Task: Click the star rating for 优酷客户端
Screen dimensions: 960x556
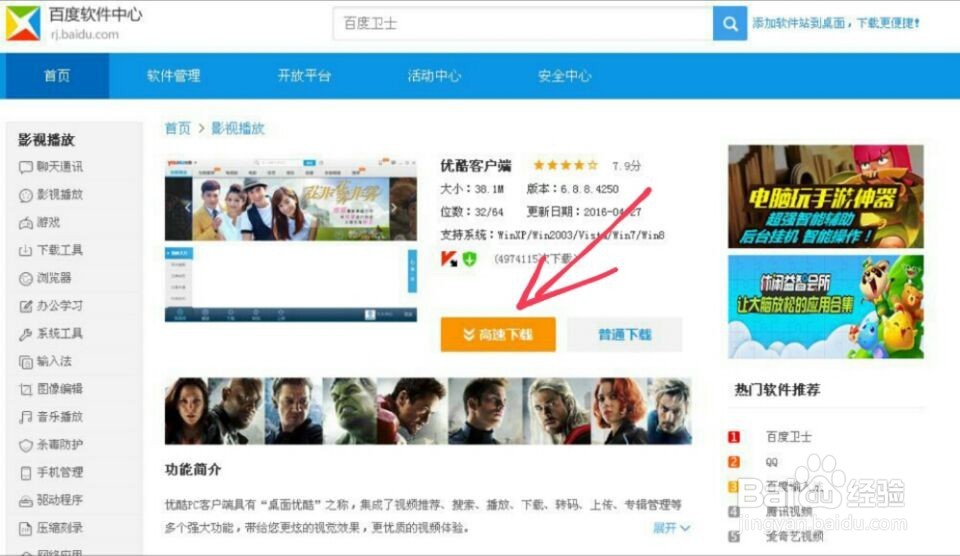Action: [565, 165]
